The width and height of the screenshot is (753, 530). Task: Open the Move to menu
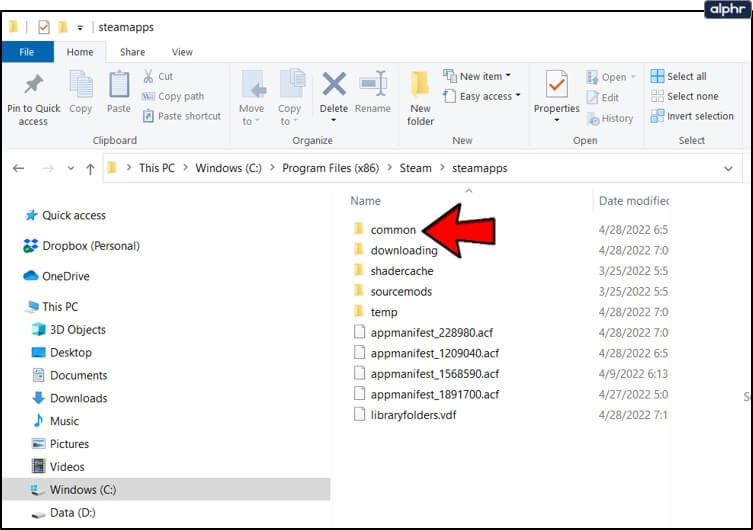click(252, 98)
